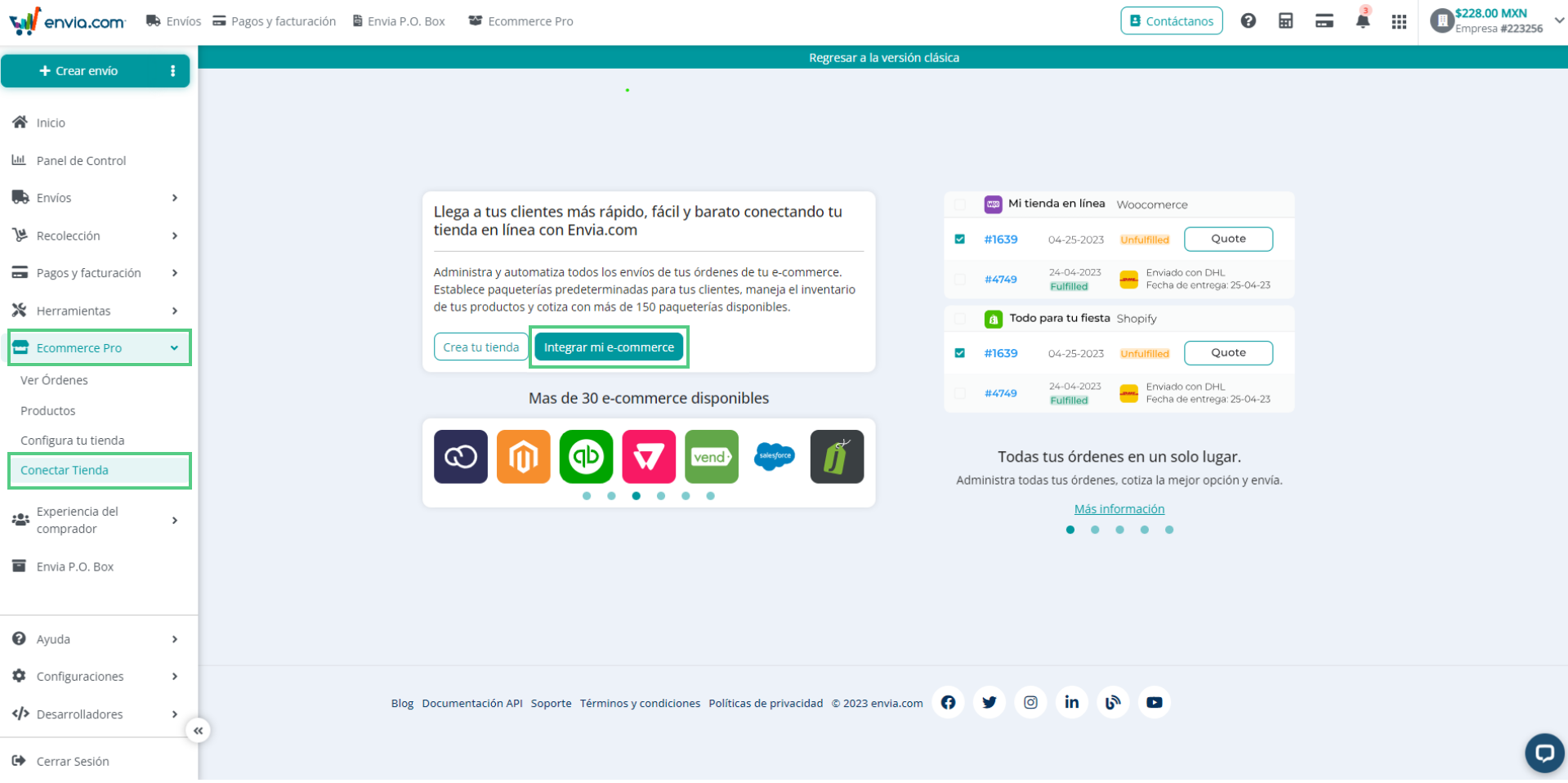1568x783 pixels.
Task: Select the QuickBooks integration icon
Action: pyautogui.click(x=586, y=457)
